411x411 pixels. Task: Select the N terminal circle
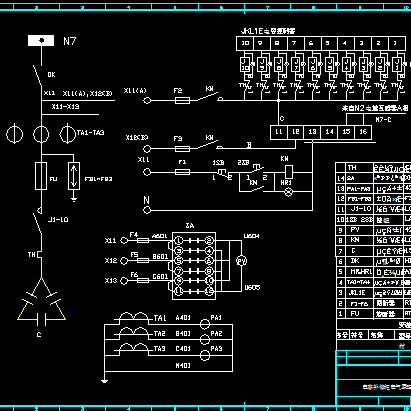coord(147,210)
